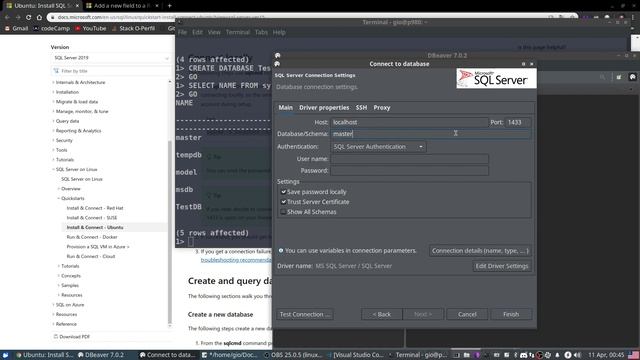The height and width of the screenshot is (360, 640).
Task: Close the 'Add a new field' tab
Action: tap(157, 6)
